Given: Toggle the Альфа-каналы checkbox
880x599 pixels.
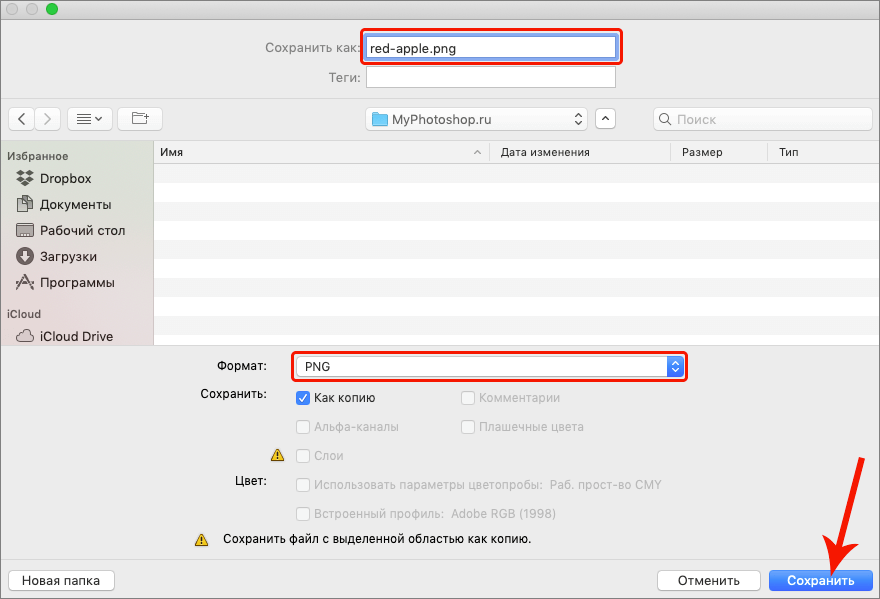Looking at the screenshot, I should [x=303, y=427].
